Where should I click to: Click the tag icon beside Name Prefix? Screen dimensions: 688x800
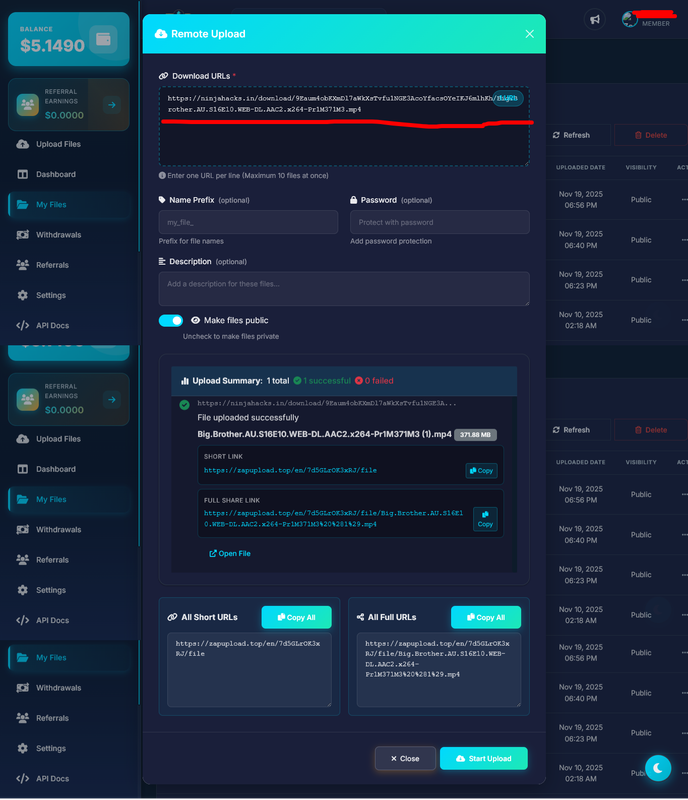click(x=162, y=200)
